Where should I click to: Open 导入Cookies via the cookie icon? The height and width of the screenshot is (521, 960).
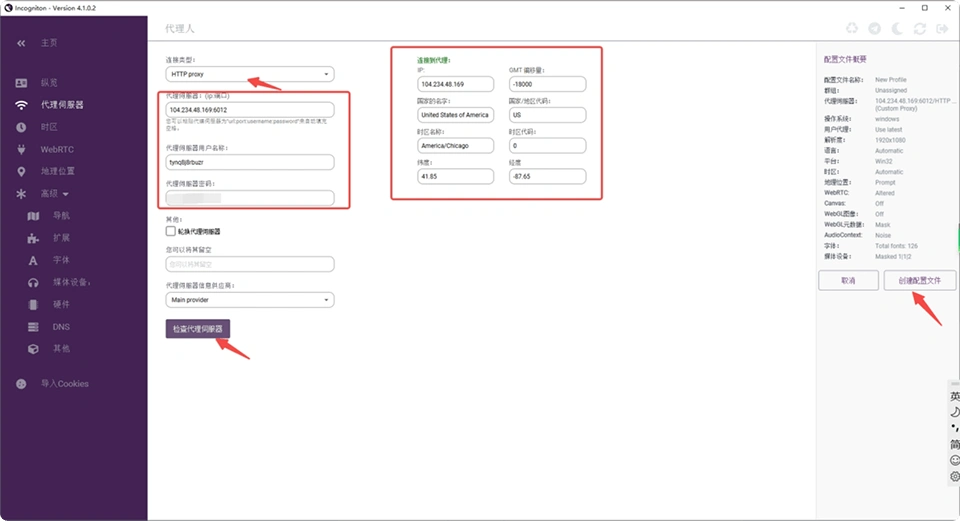[21, 384]
